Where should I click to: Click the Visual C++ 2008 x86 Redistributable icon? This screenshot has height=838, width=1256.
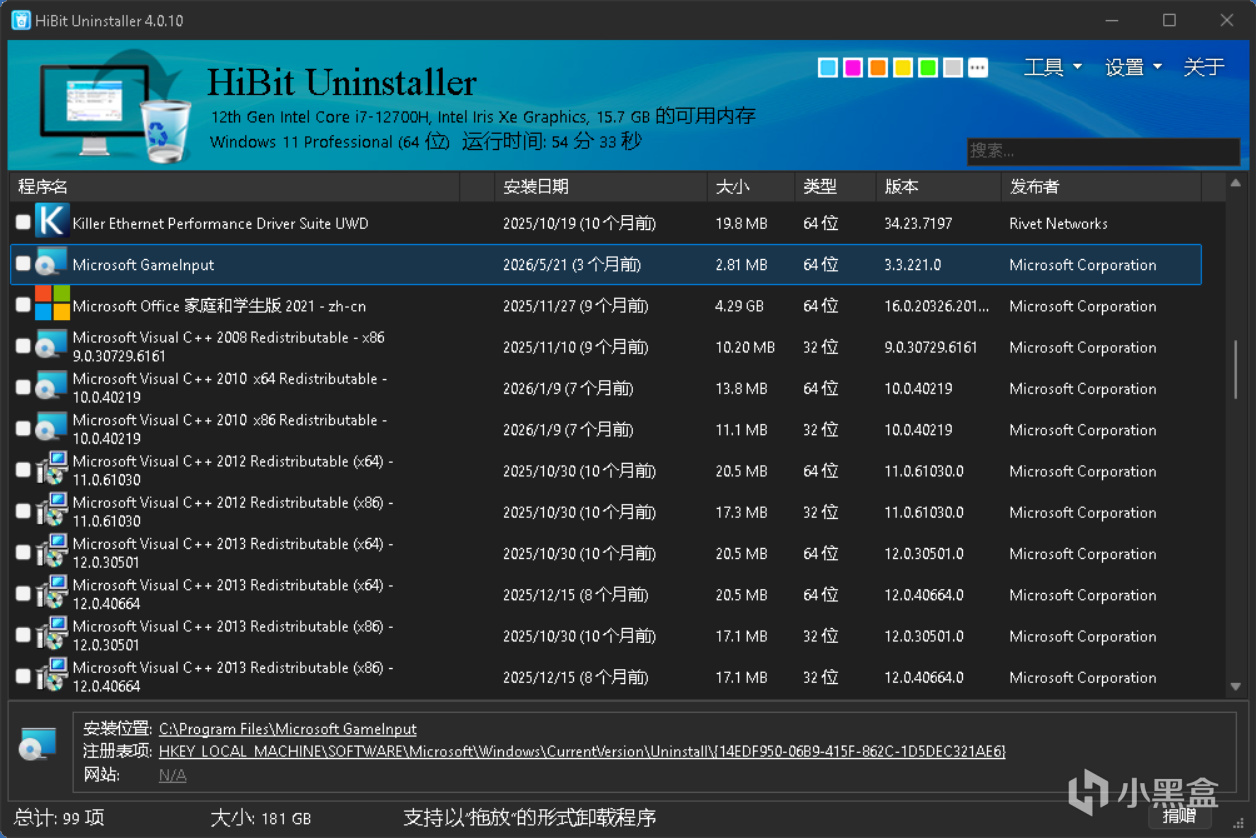(51, 346)
